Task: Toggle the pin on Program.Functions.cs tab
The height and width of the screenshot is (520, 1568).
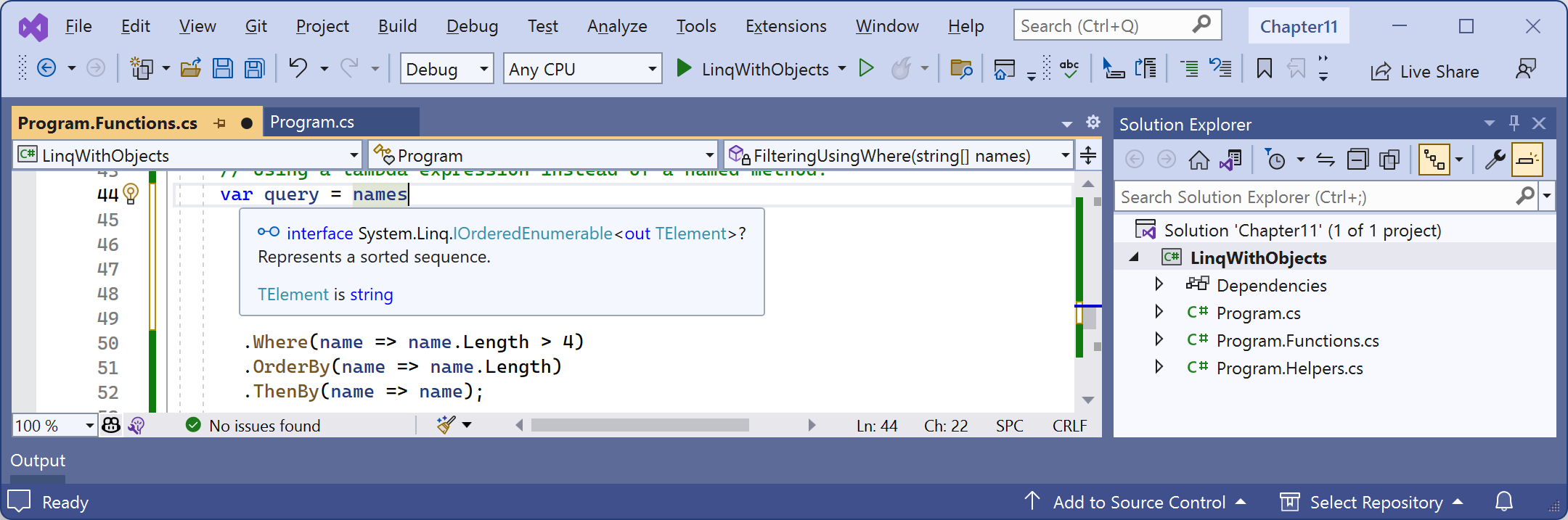Action: (220, 123)
